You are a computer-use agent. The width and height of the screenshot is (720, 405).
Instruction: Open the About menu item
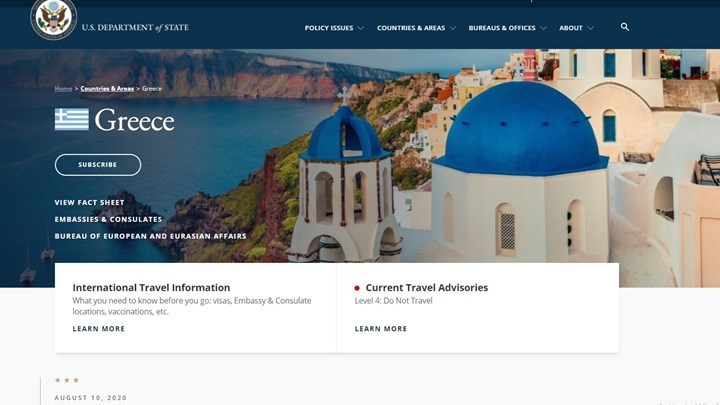tap(571, 28)
